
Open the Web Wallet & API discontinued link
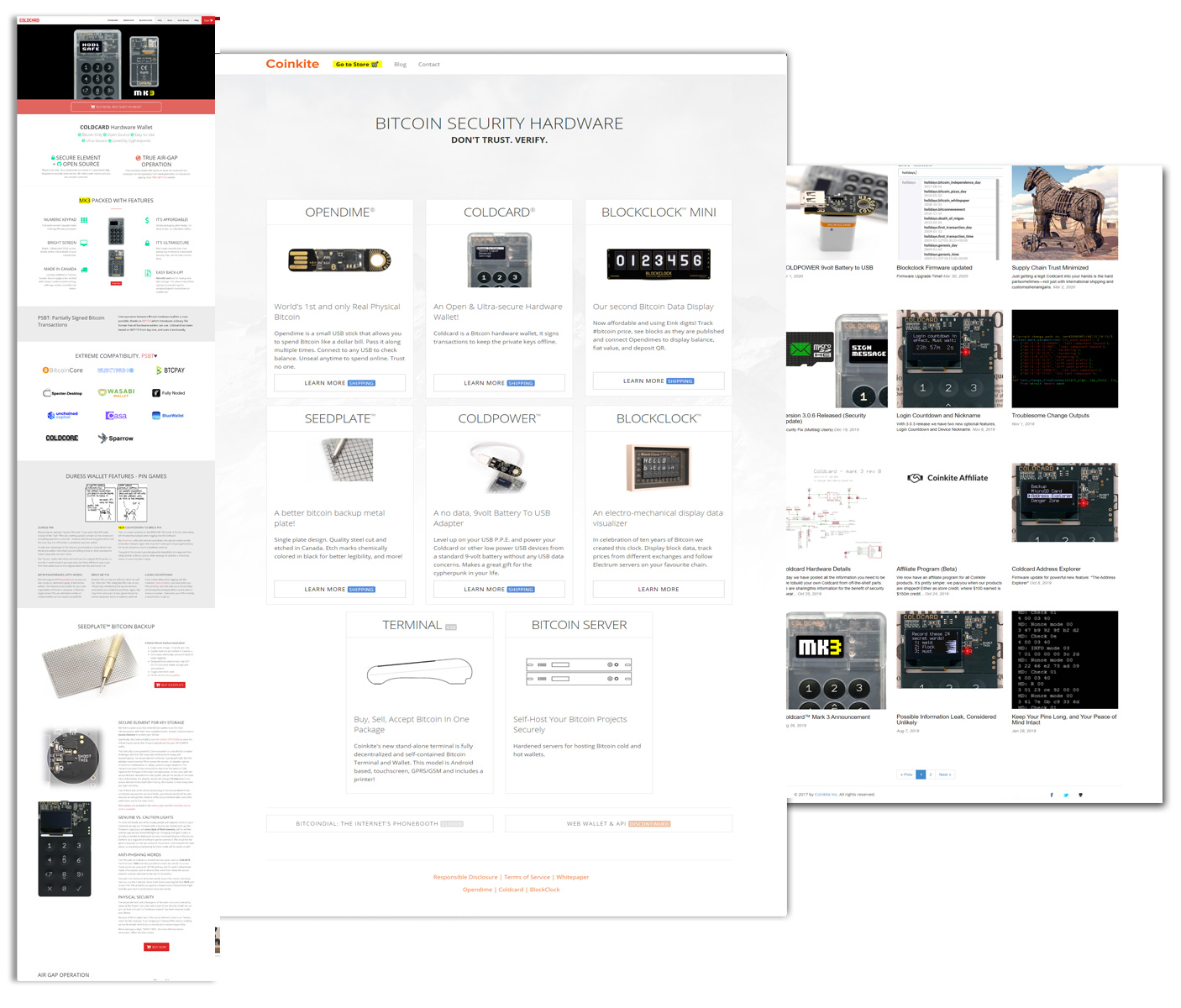[618, 824]
